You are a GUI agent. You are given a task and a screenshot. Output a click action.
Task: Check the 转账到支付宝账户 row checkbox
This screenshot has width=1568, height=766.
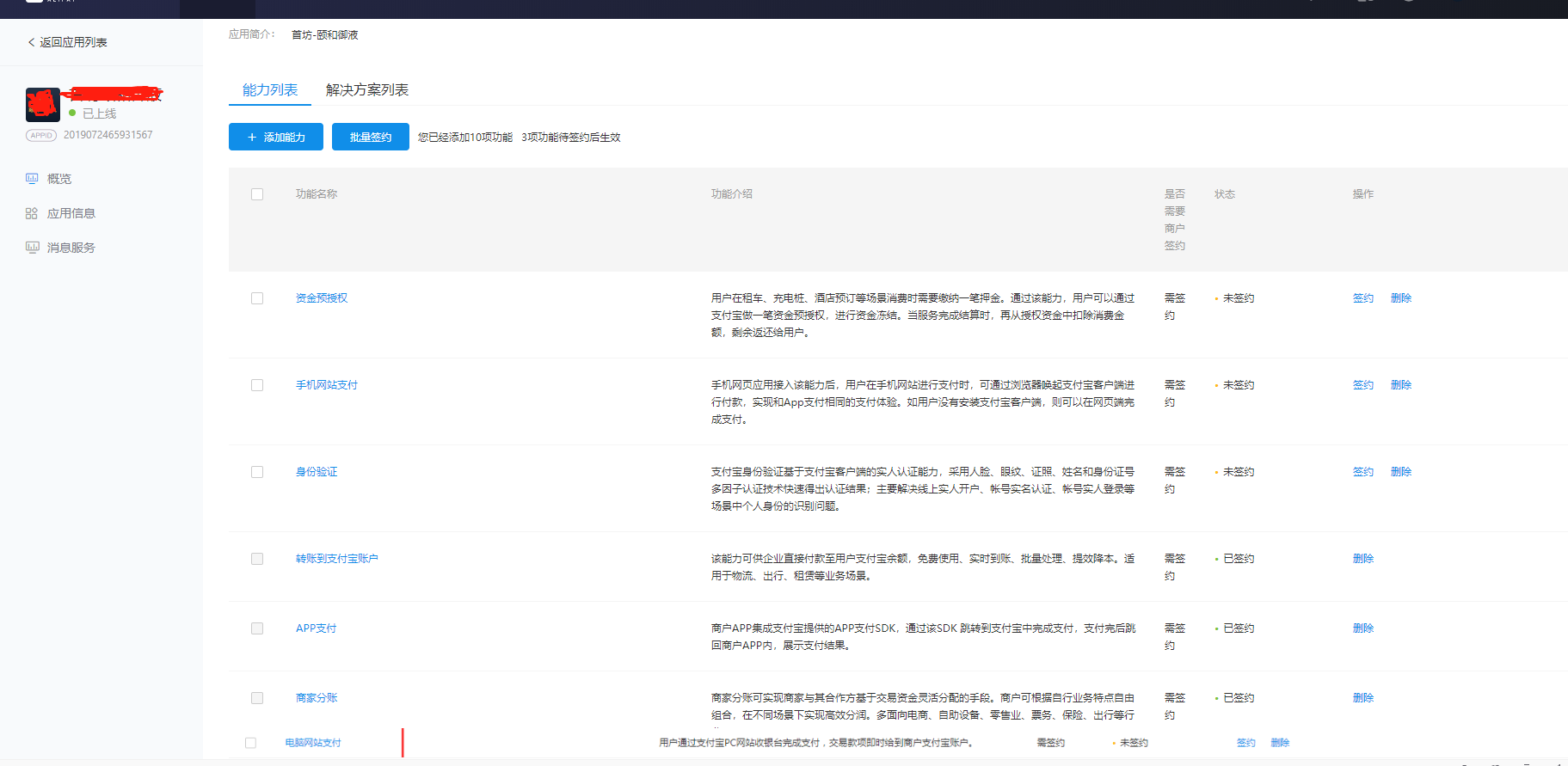tap(257, 559)
